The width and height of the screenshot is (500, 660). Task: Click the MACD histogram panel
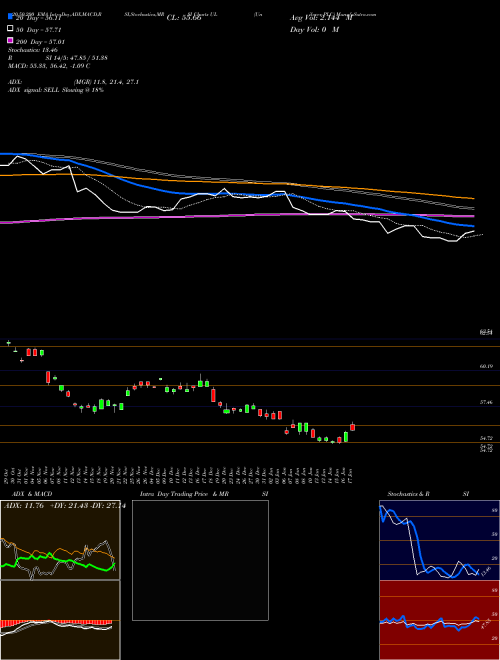(x=60, y=620)
